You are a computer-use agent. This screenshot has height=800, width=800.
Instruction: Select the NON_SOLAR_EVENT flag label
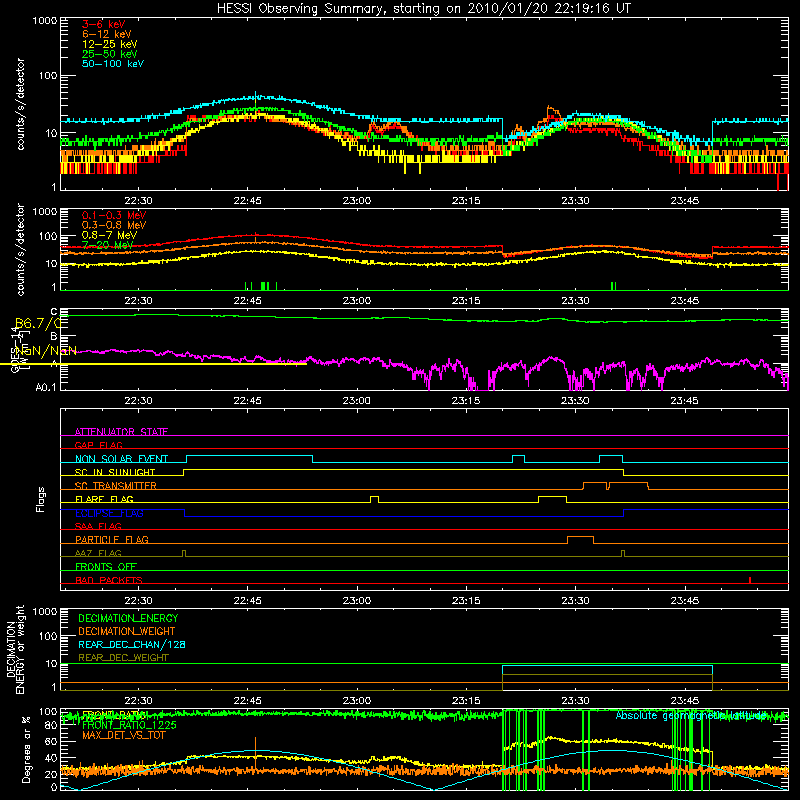coord(121,459)
